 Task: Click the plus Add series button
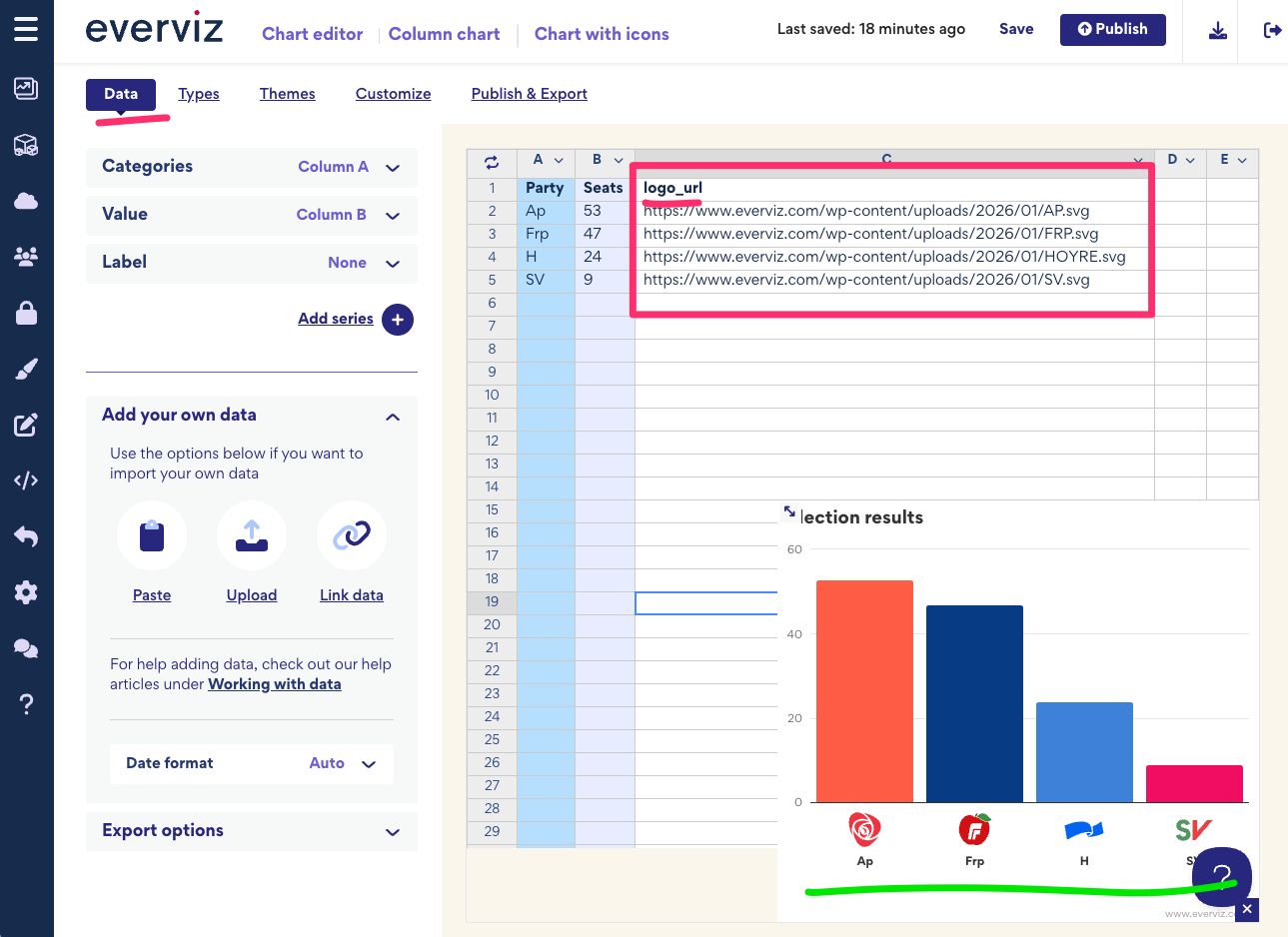398,320
